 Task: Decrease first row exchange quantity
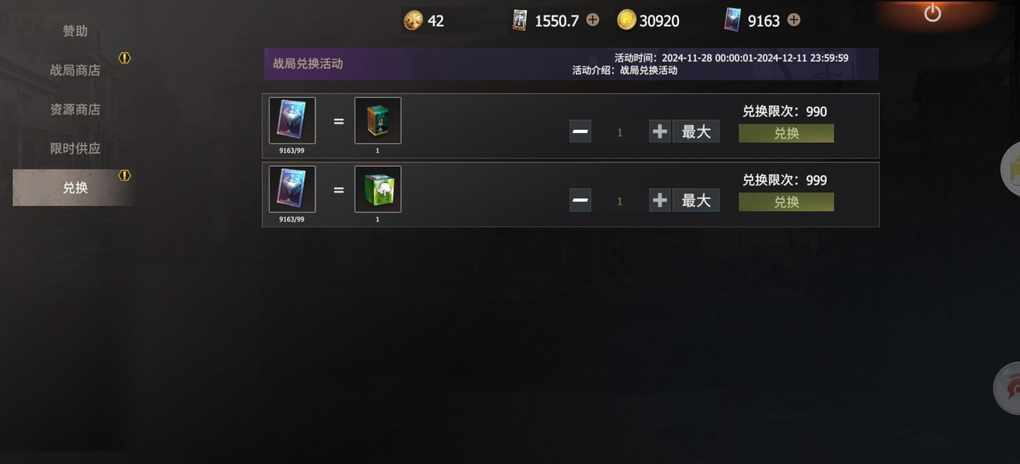point(580,131)
